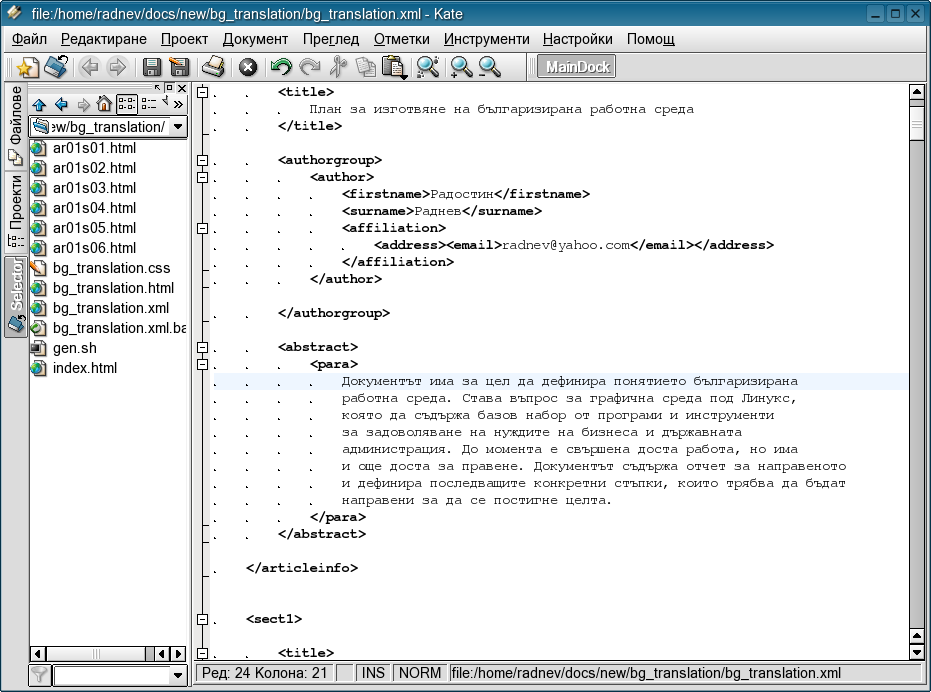Collapse the authorgroup fold marker
The height and width of the screenshot is (692, 931).
[202, 160]
